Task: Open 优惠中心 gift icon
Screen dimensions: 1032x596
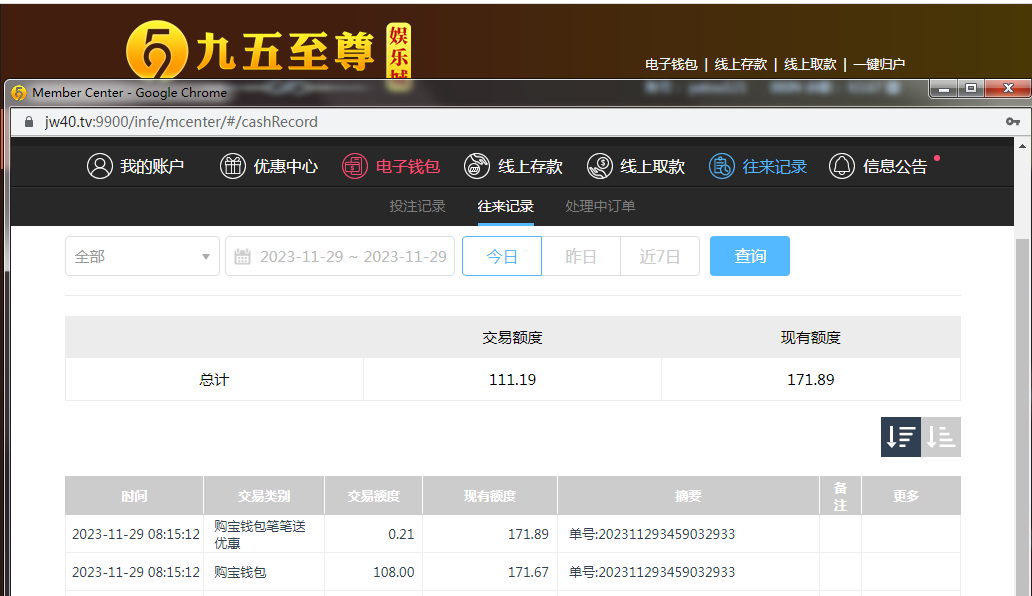Action: [x=232, y=166]
